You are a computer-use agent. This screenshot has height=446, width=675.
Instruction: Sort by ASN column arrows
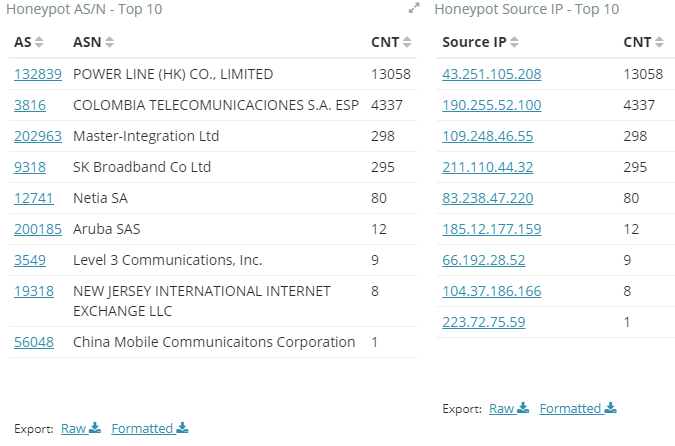click(109, 42)
